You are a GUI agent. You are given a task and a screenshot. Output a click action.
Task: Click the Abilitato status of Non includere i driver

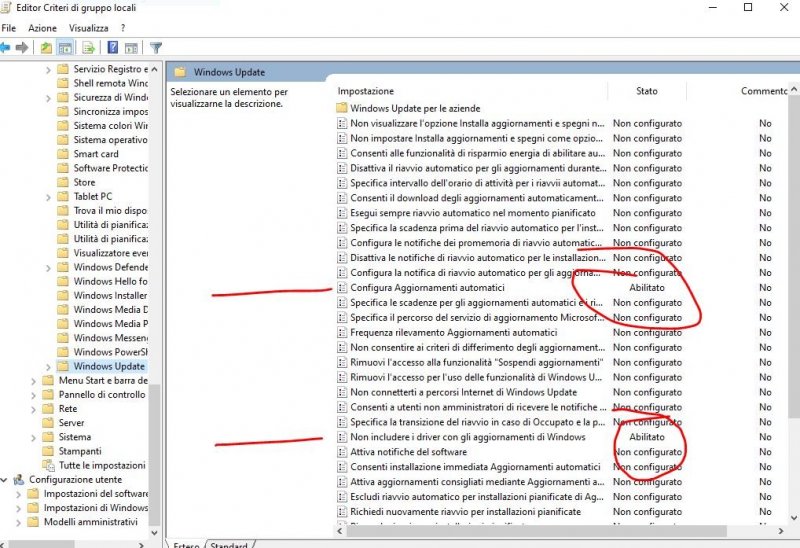(x=647, y=437)
